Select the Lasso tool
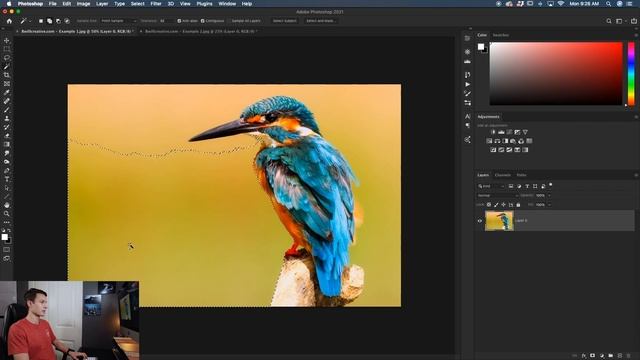The image size is (640, 360). (7, 58)
